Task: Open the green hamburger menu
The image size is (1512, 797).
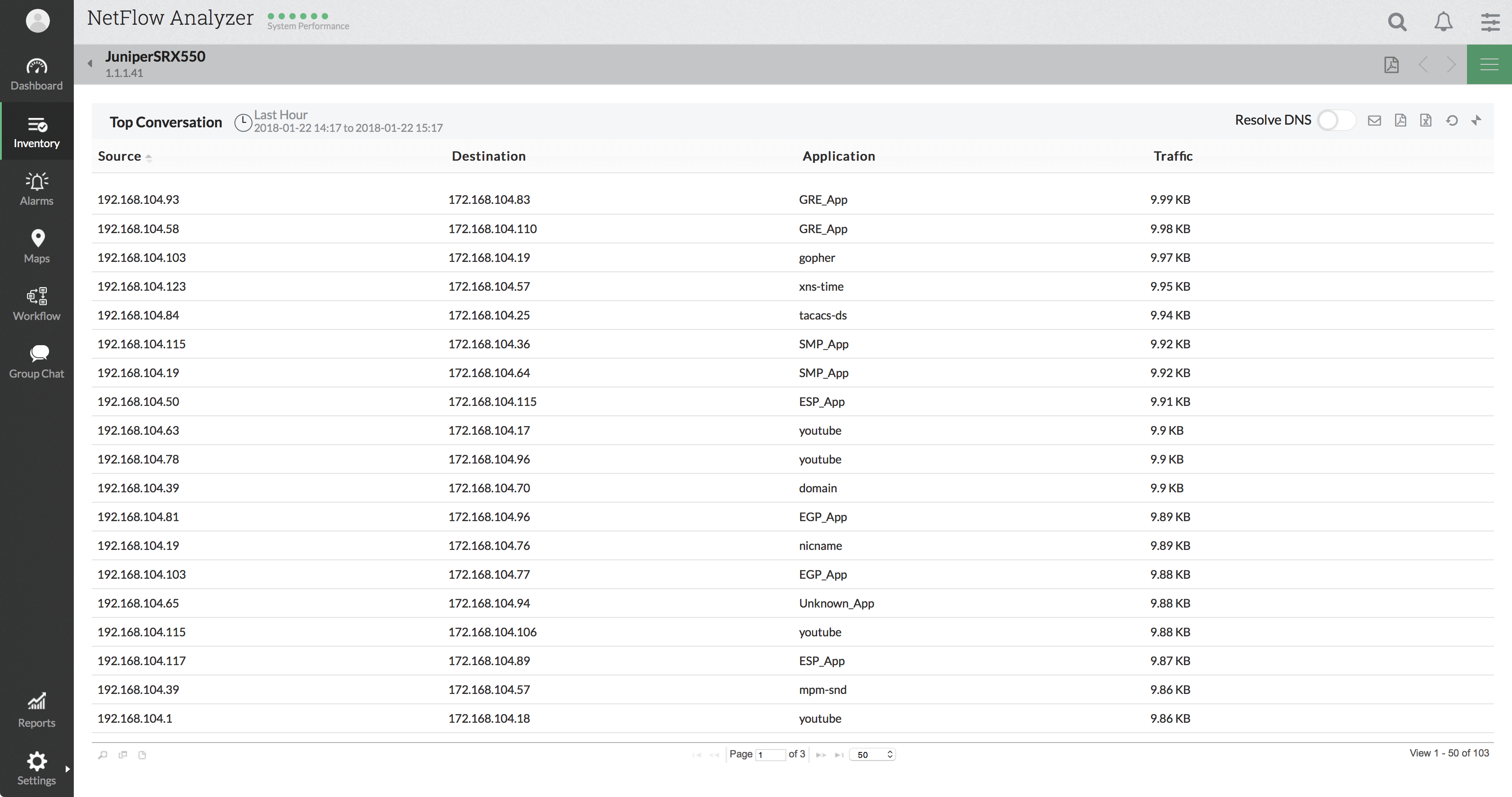Action: tap(1489, 64)
